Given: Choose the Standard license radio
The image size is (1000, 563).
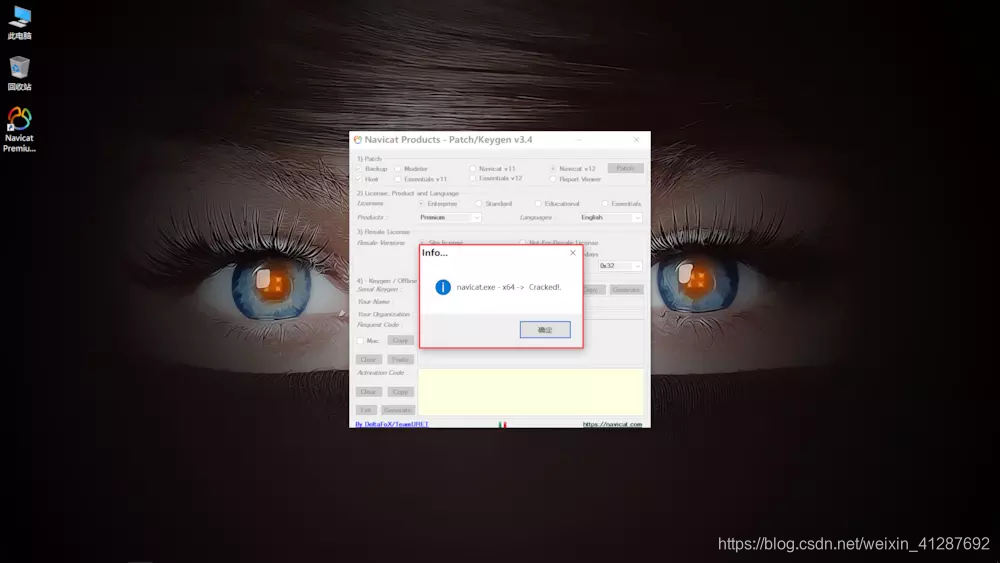Looking at the screenshot, I should click(x=478, y=203).
